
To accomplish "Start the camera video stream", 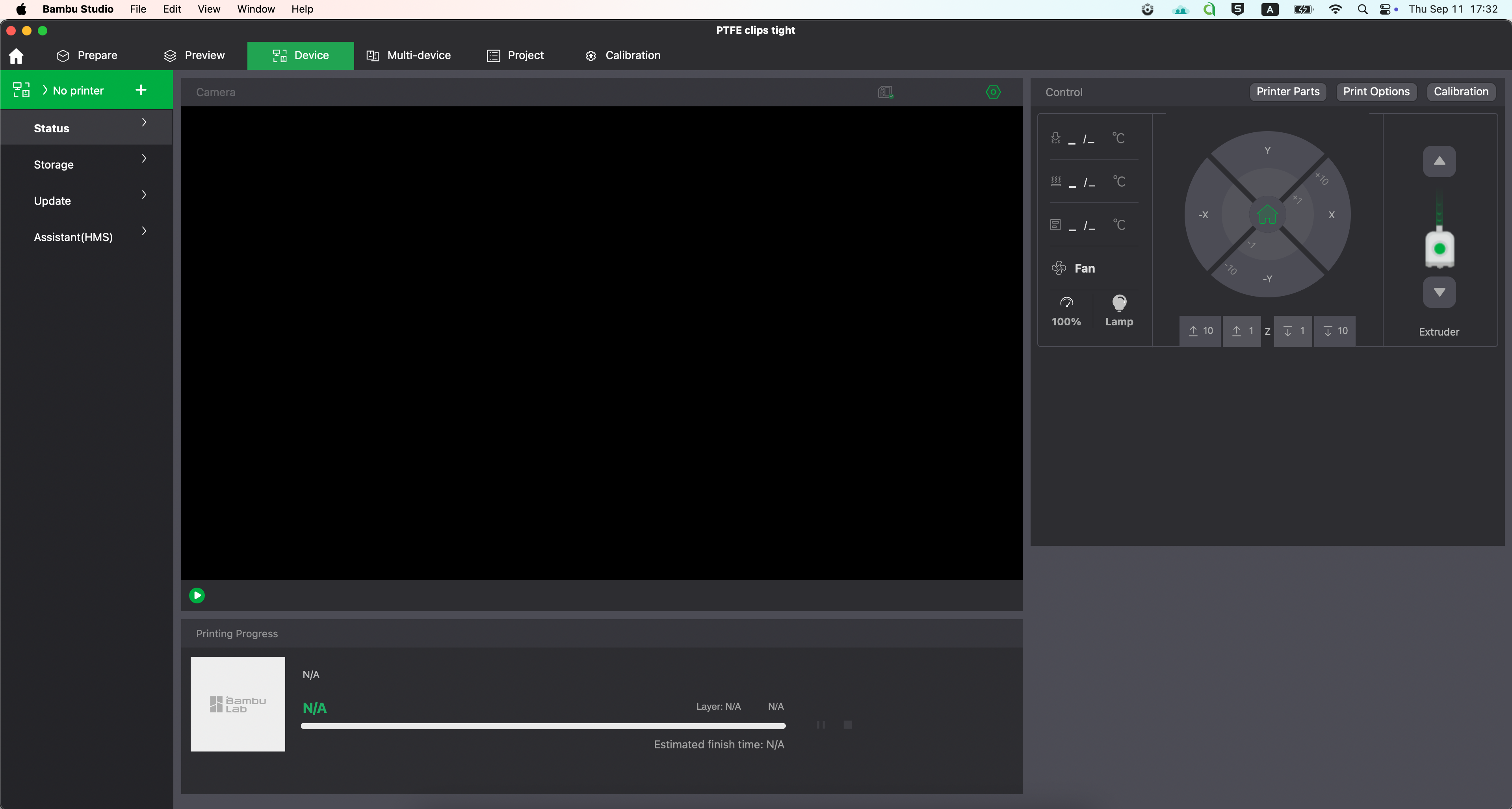I will [x=197, y=596].
